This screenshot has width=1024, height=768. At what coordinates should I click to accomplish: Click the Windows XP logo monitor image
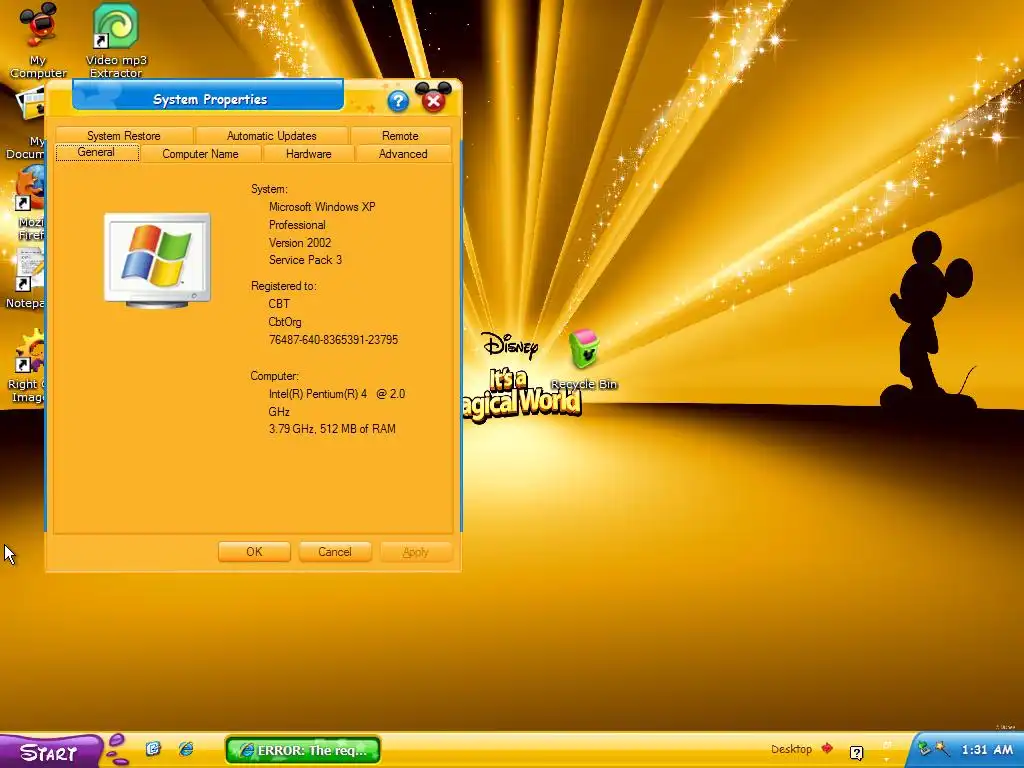[157, 260]
